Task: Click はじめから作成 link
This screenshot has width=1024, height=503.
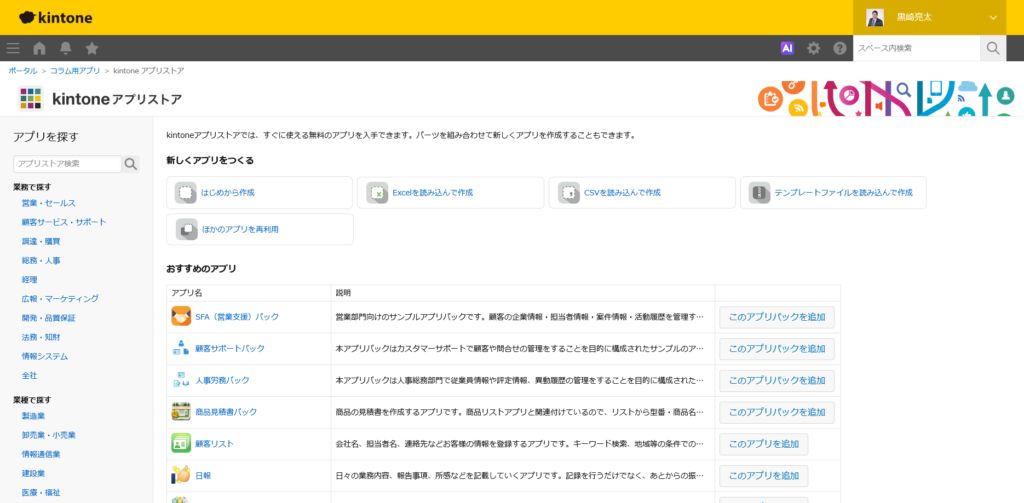Action: [x=228, y=193]
